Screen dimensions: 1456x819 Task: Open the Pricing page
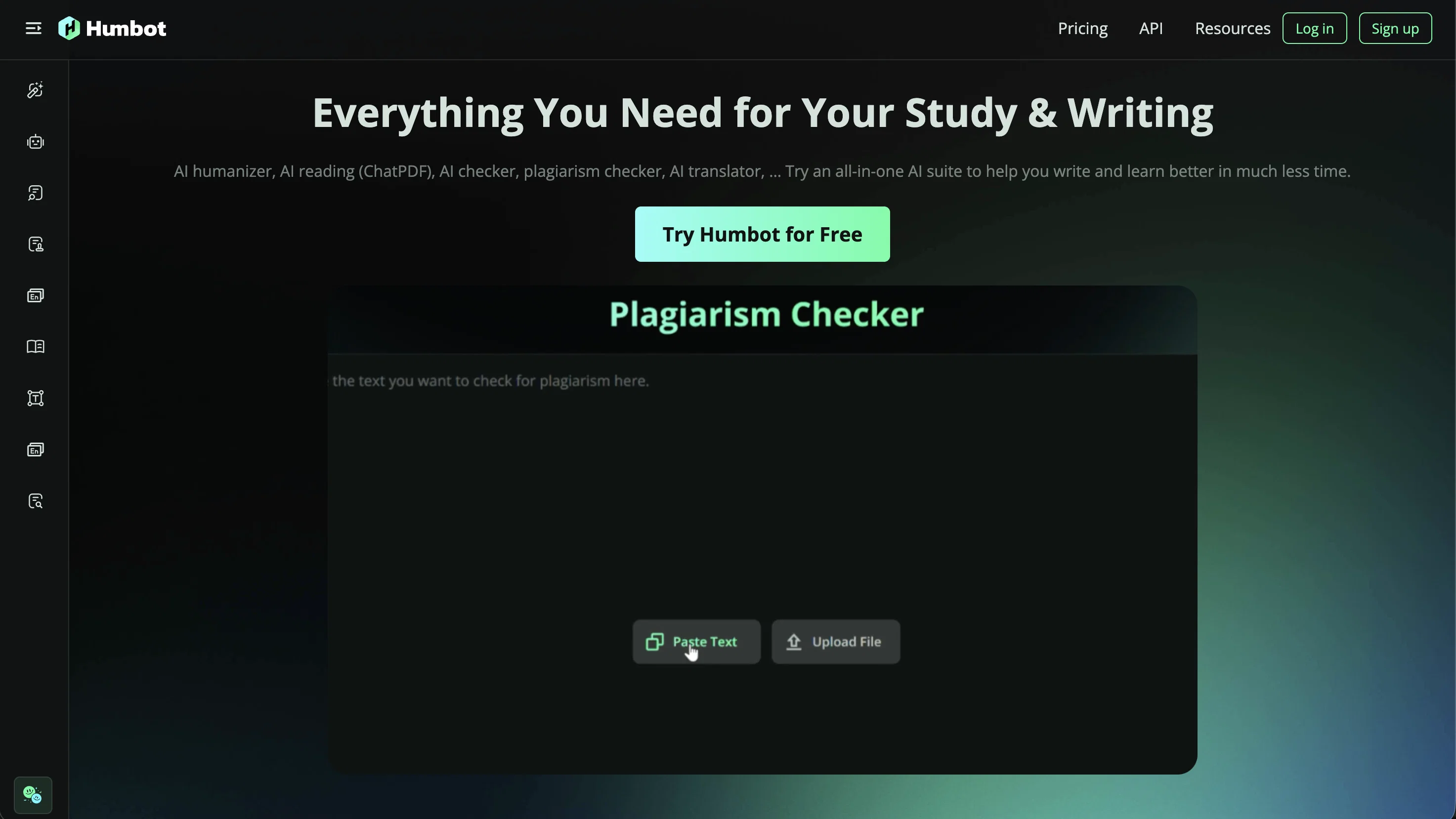click(x=1082, y=28)
